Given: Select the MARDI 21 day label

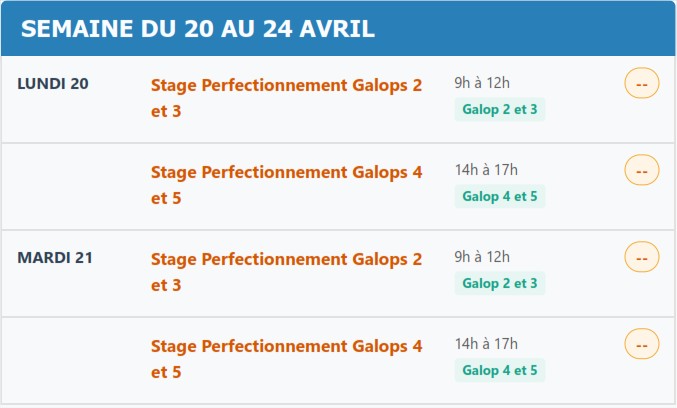Looking at the screenshot, I should pos(55,257).
